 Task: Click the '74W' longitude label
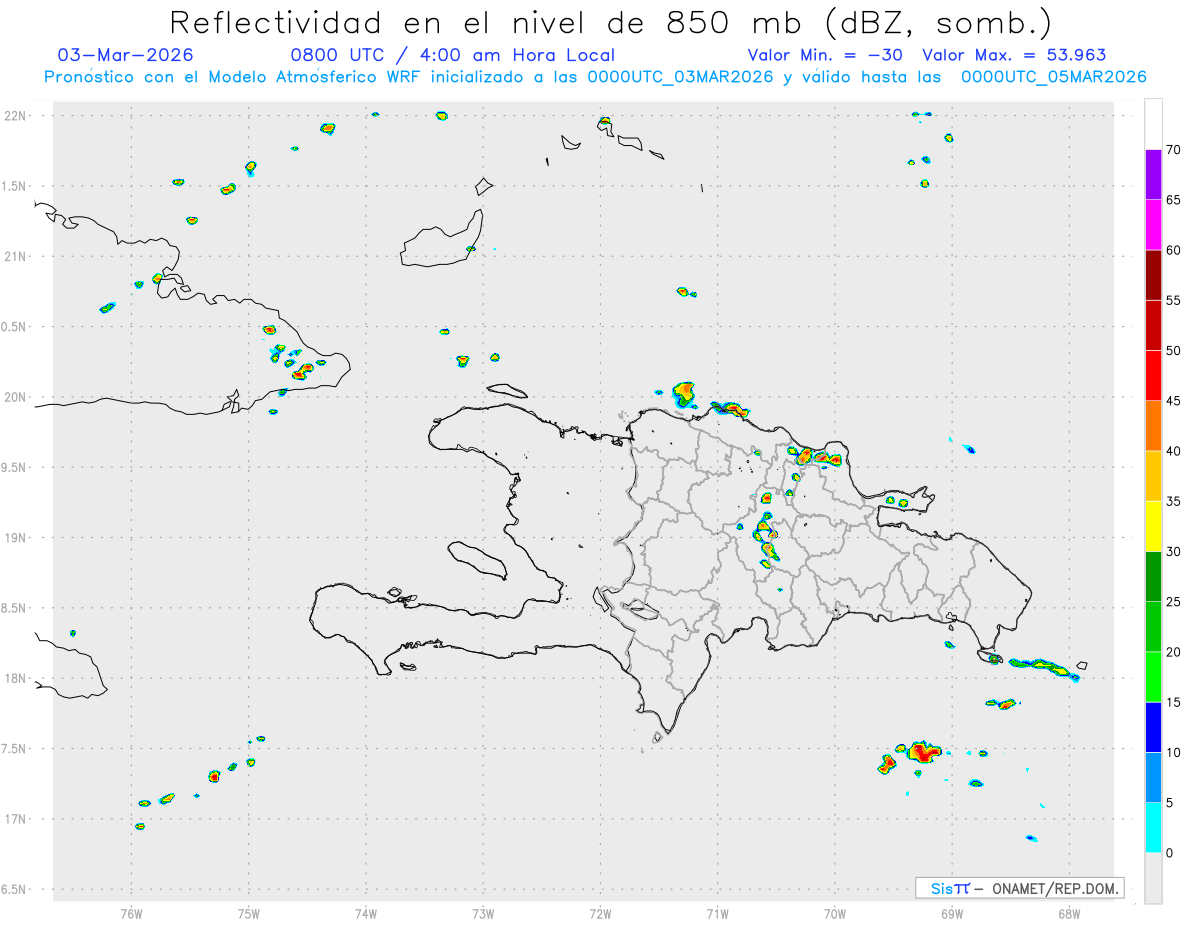(366, 912)
